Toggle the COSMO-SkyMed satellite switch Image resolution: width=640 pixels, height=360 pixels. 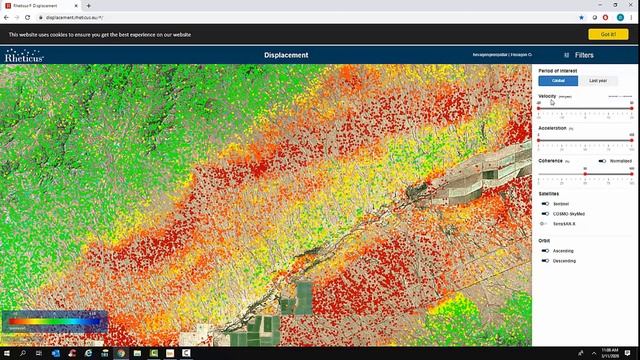545,214
